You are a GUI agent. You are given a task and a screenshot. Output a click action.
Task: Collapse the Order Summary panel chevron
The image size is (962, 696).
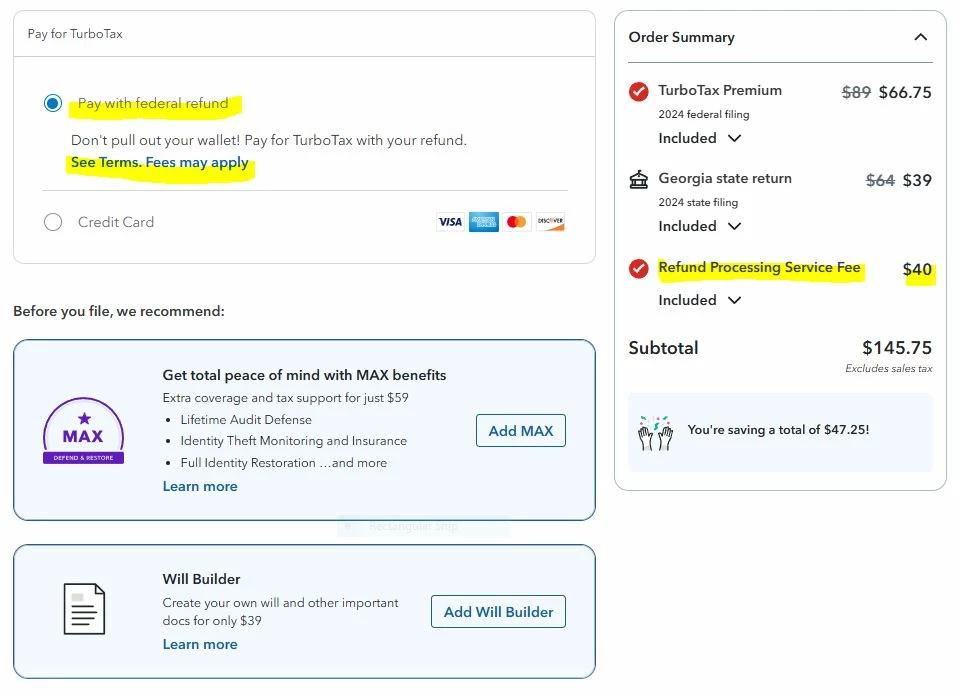(x=920, y=37)
